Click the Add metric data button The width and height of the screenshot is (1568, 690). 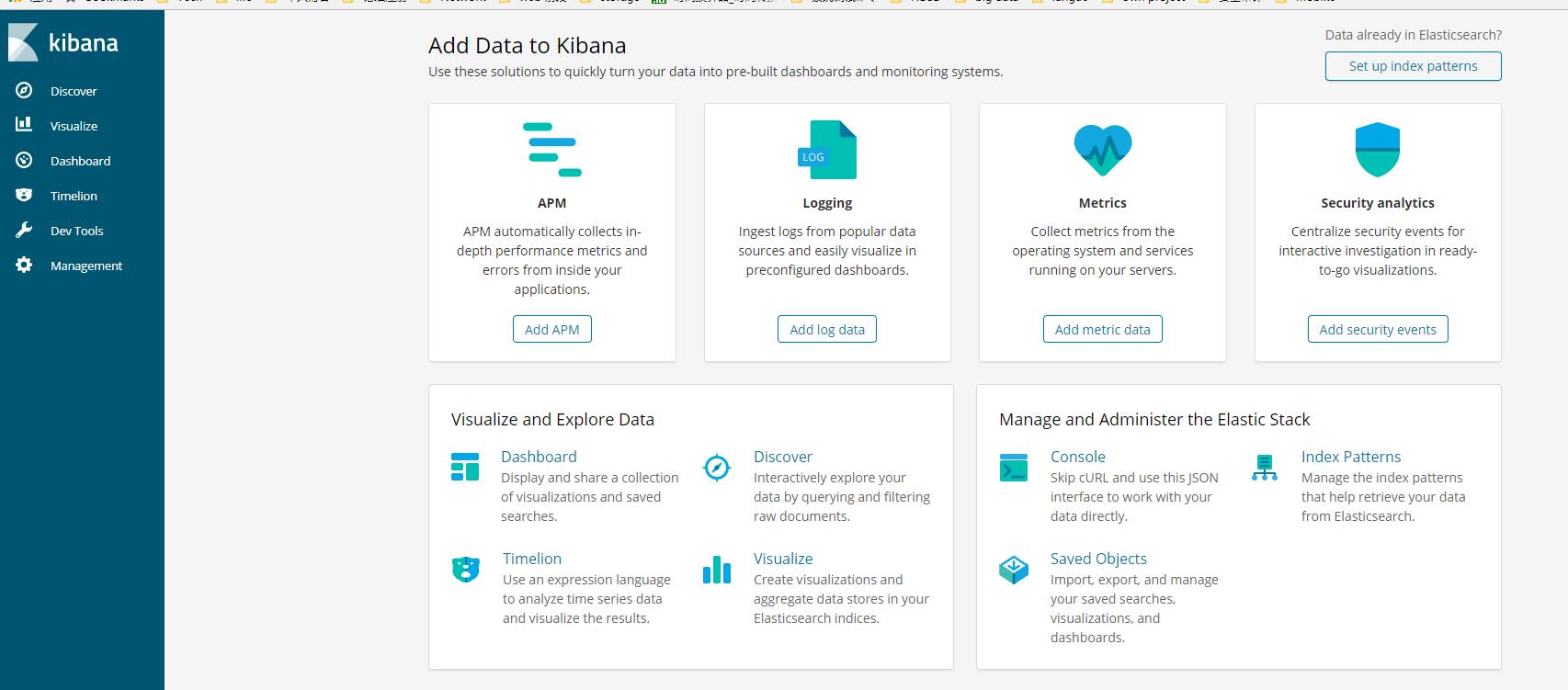pyautogui.click(x=1102, y=329)
